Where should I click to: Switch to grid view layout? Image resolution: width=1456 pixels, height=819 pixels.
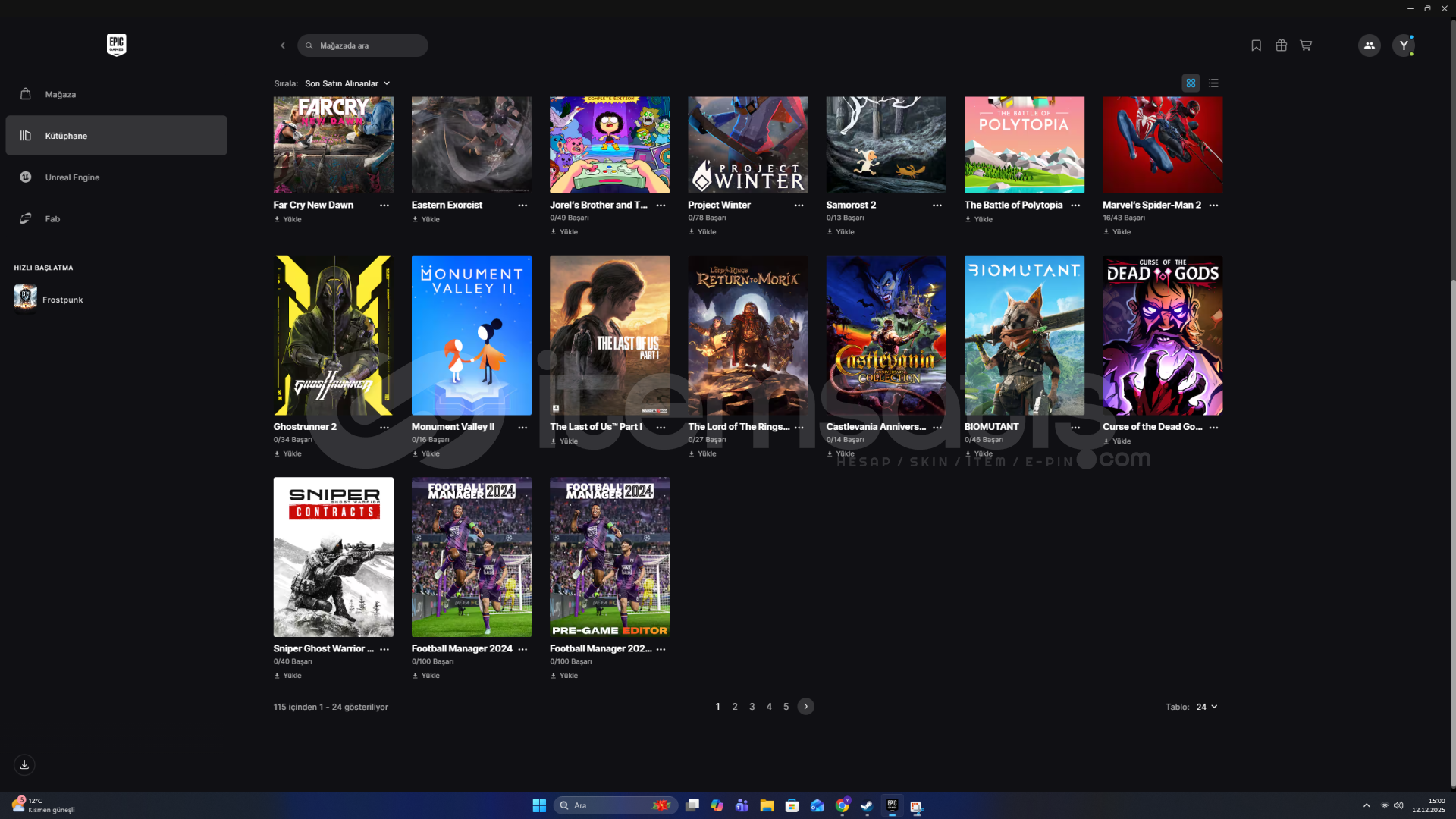(x=1191, y=83)
